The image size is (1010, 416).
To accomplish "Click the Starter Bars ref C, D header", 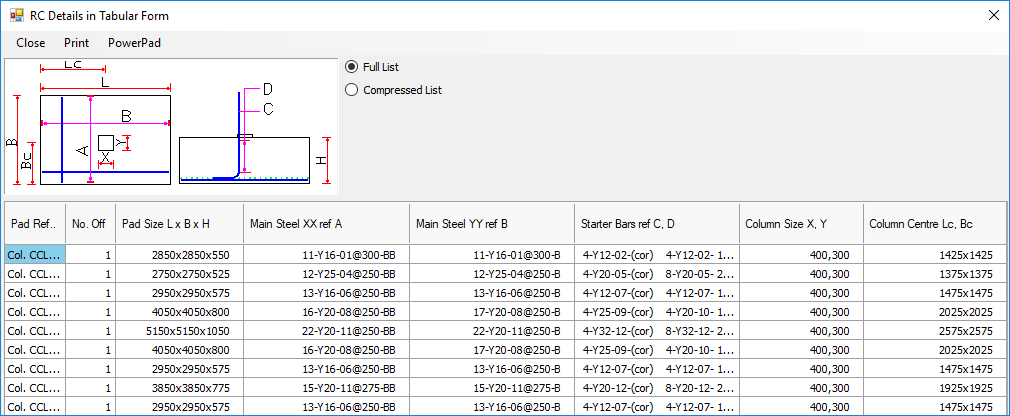I will point(656,224).
